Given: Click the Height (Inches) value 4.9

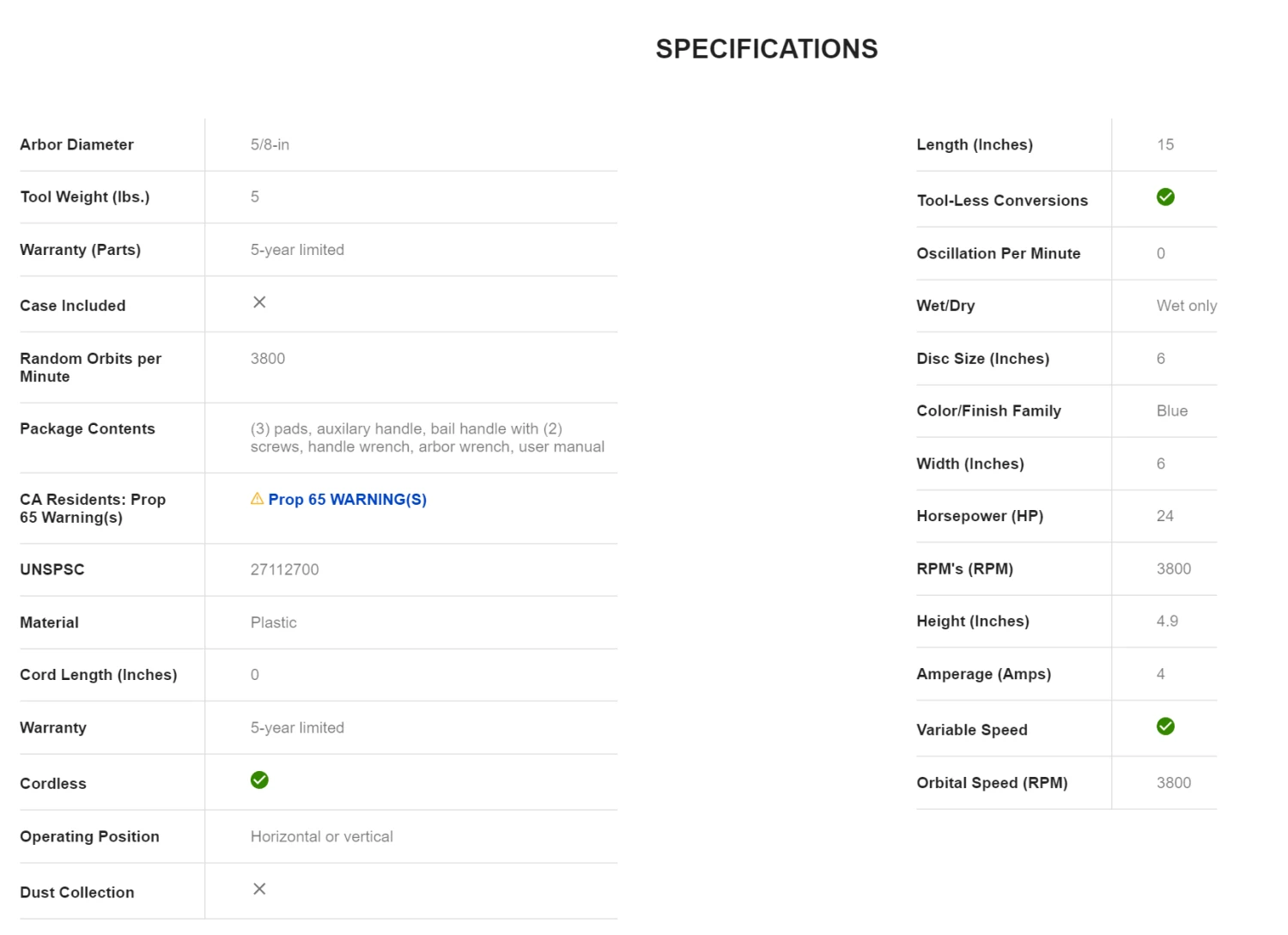Looking at the screenshot, I should pos(1167,621).
